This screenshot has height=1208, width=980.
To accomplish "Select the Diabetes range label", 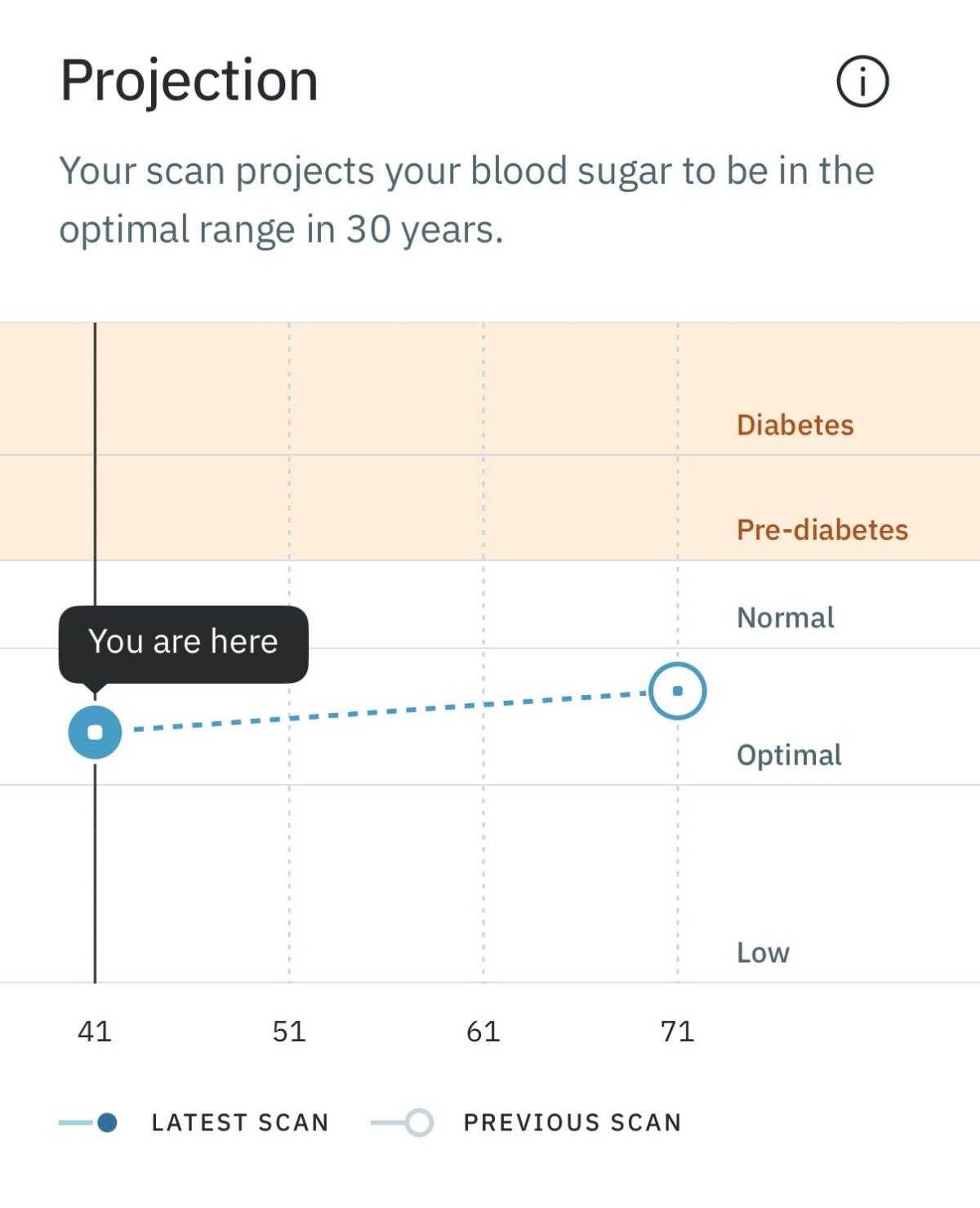I will point(795,425).
